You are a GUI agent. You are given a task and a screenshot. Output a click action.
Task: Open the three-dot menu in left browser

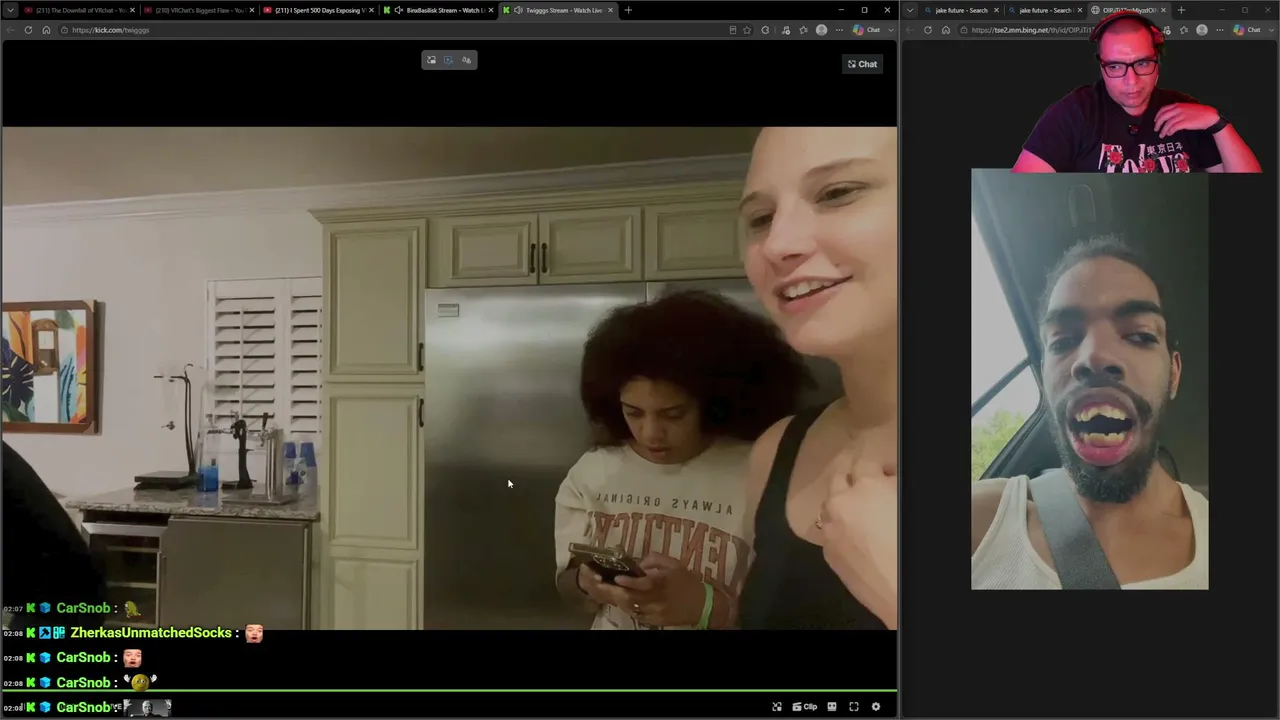click(x=839, y=30)
